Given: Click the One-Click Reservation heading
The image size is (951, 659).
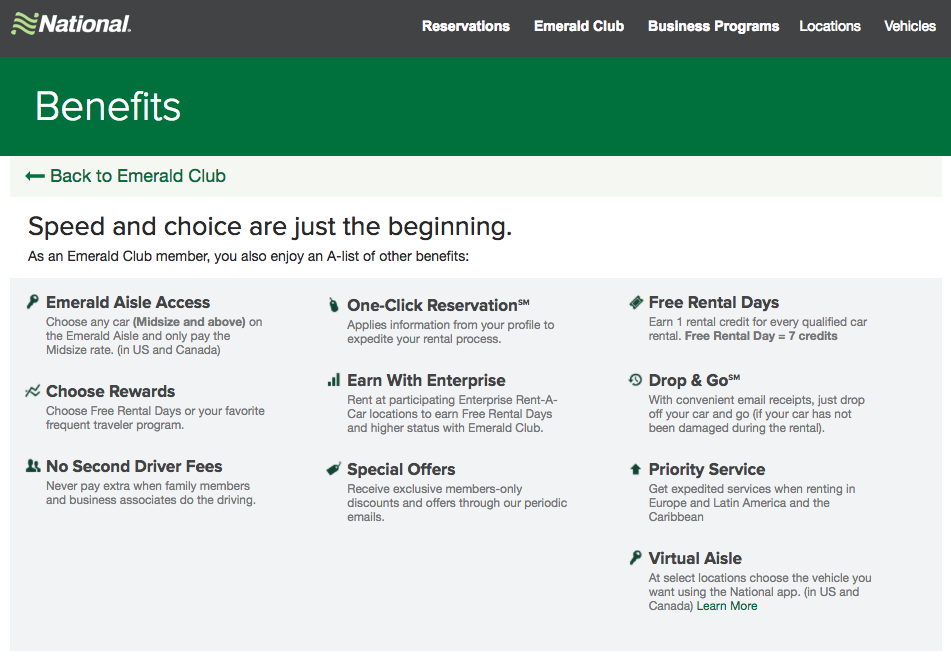Looking at the screenshot, I should [438, 305].
